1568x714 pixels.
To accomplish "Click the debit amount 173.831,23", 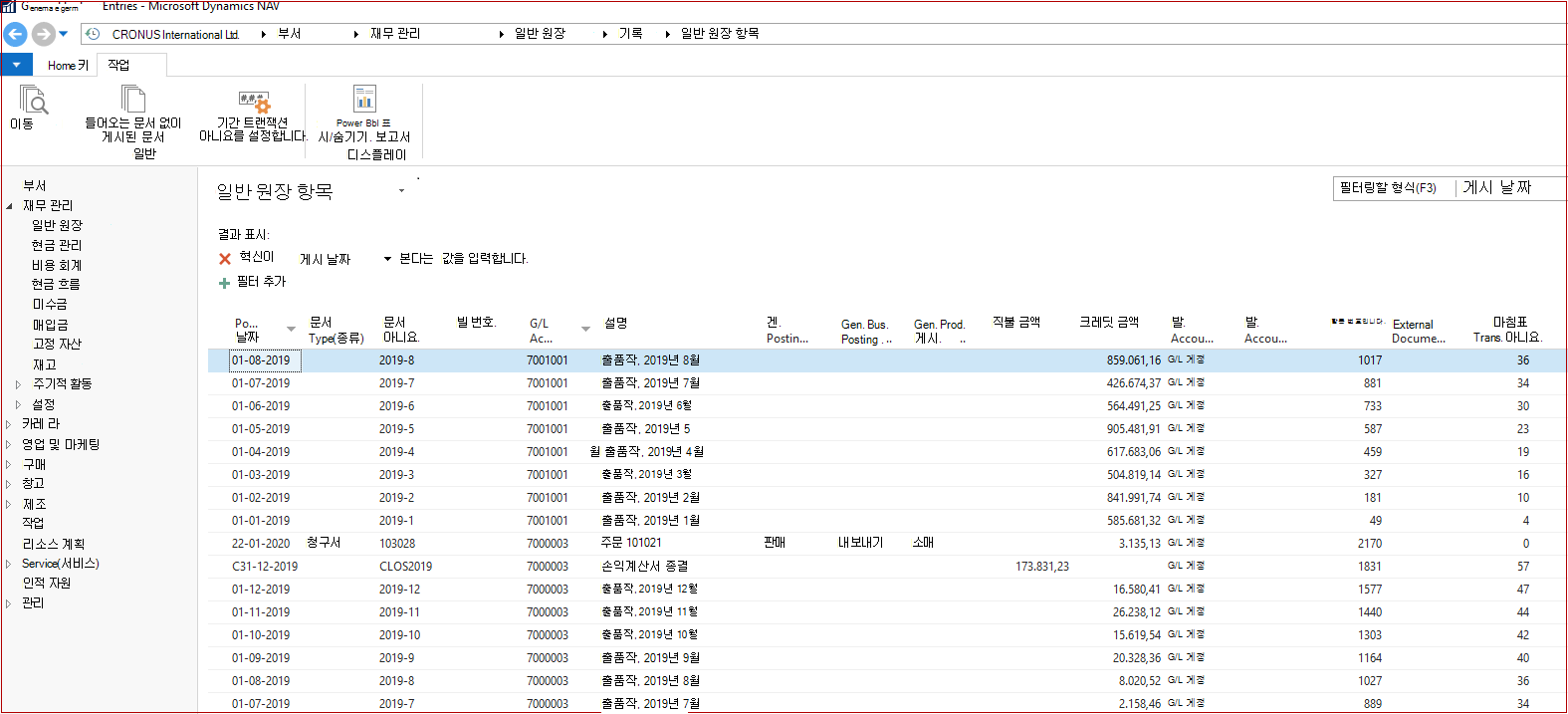I will click(x=1042, y=567).
